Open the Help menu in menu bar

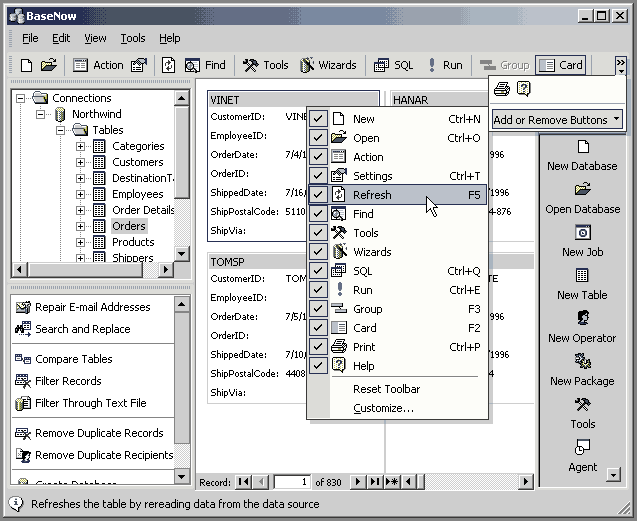[169, 38]
